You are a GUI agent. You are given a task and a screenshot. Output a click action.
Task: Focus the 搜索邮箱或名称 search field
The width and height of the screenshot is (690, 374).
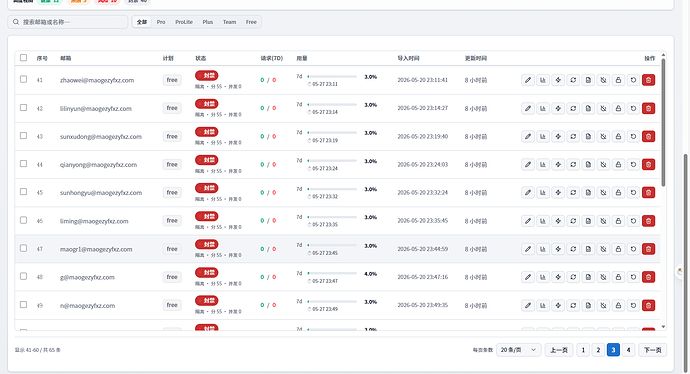tap(68, 22)
